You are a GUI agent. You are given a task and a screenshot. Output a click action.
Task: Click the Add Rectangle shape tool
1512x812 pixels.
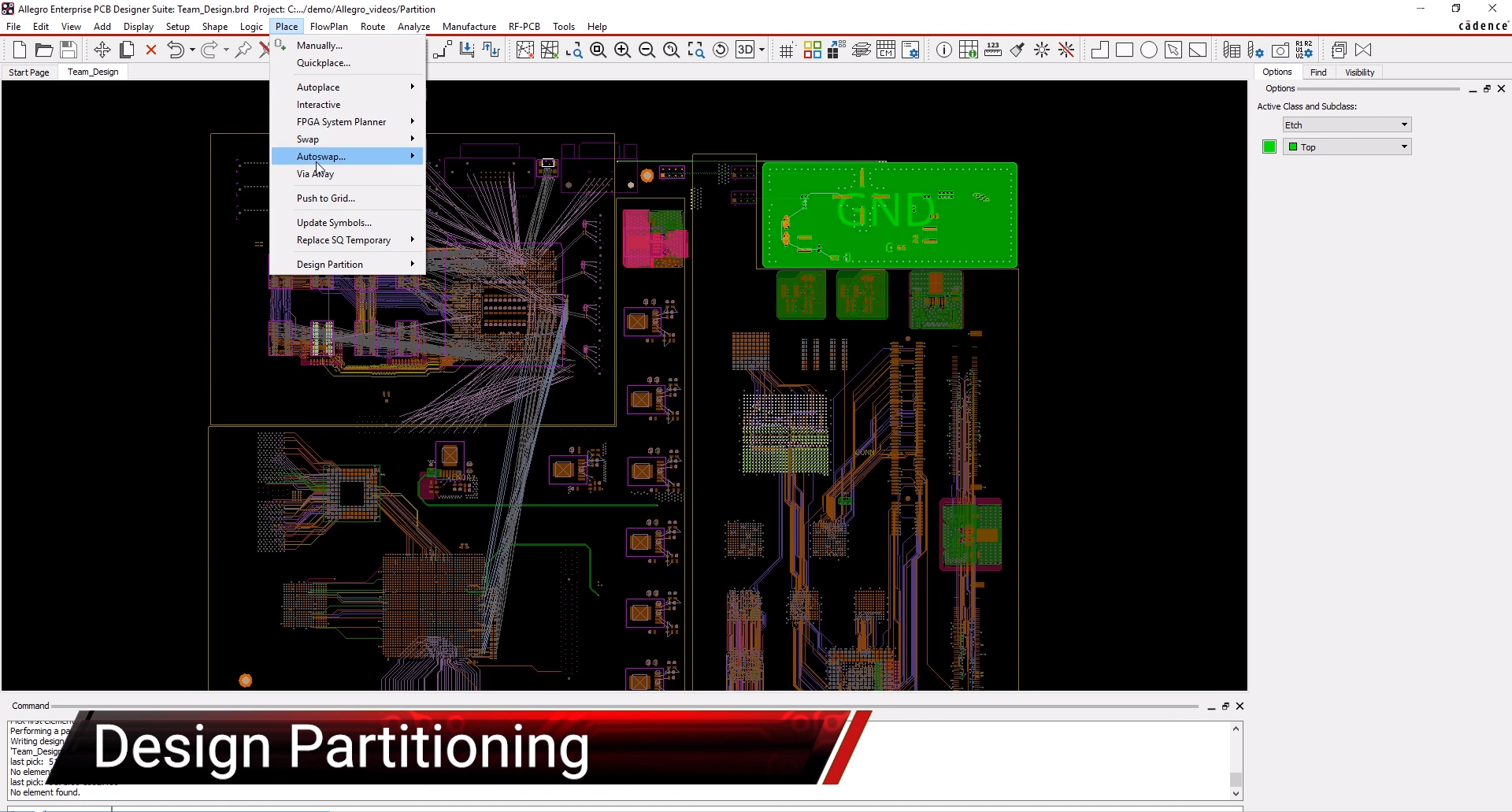(1125, 50)
